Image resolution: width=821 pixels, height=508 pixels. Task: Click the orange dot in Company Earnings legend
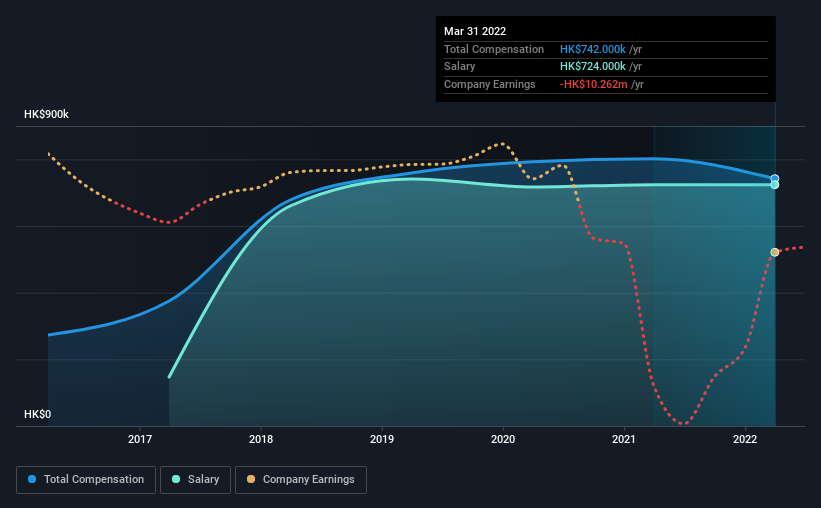click(251, 479)
